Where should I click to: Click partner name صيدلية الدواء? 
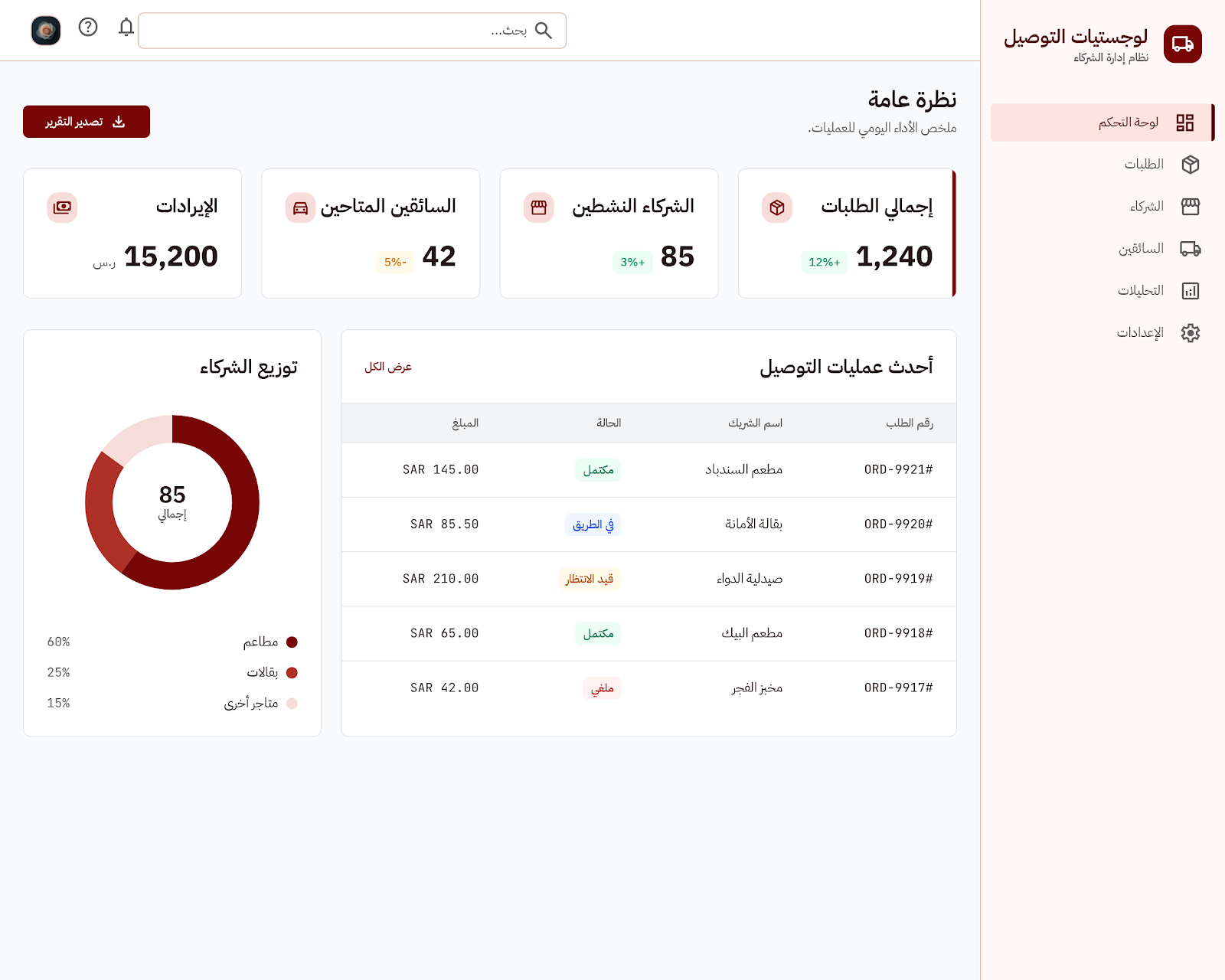tap(749, 579)
